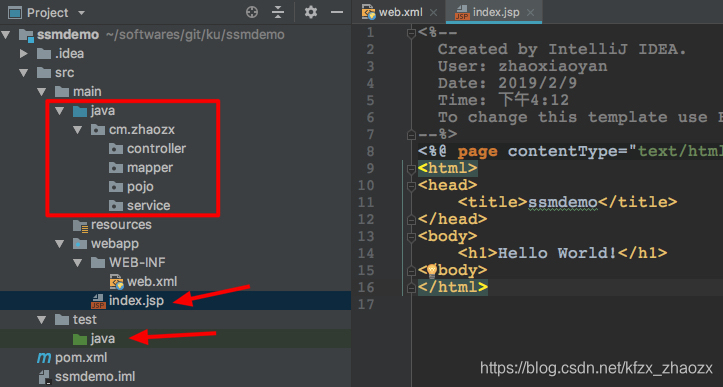
Task: Select the resources folder
Action: point(121,225)
